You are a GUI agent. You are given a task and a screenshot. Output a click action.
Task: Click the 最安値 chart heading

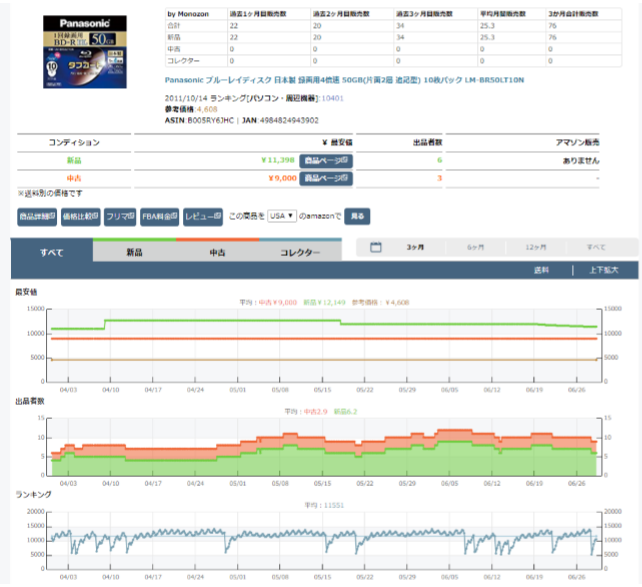26,292
